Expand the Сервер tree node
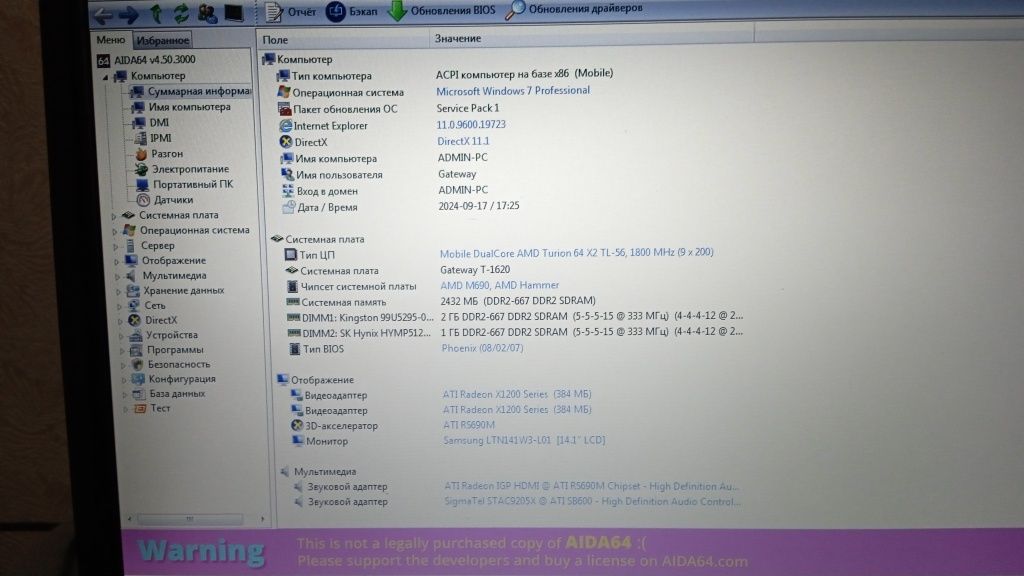This screenshot has height=576, width=1024. (116, 247)
